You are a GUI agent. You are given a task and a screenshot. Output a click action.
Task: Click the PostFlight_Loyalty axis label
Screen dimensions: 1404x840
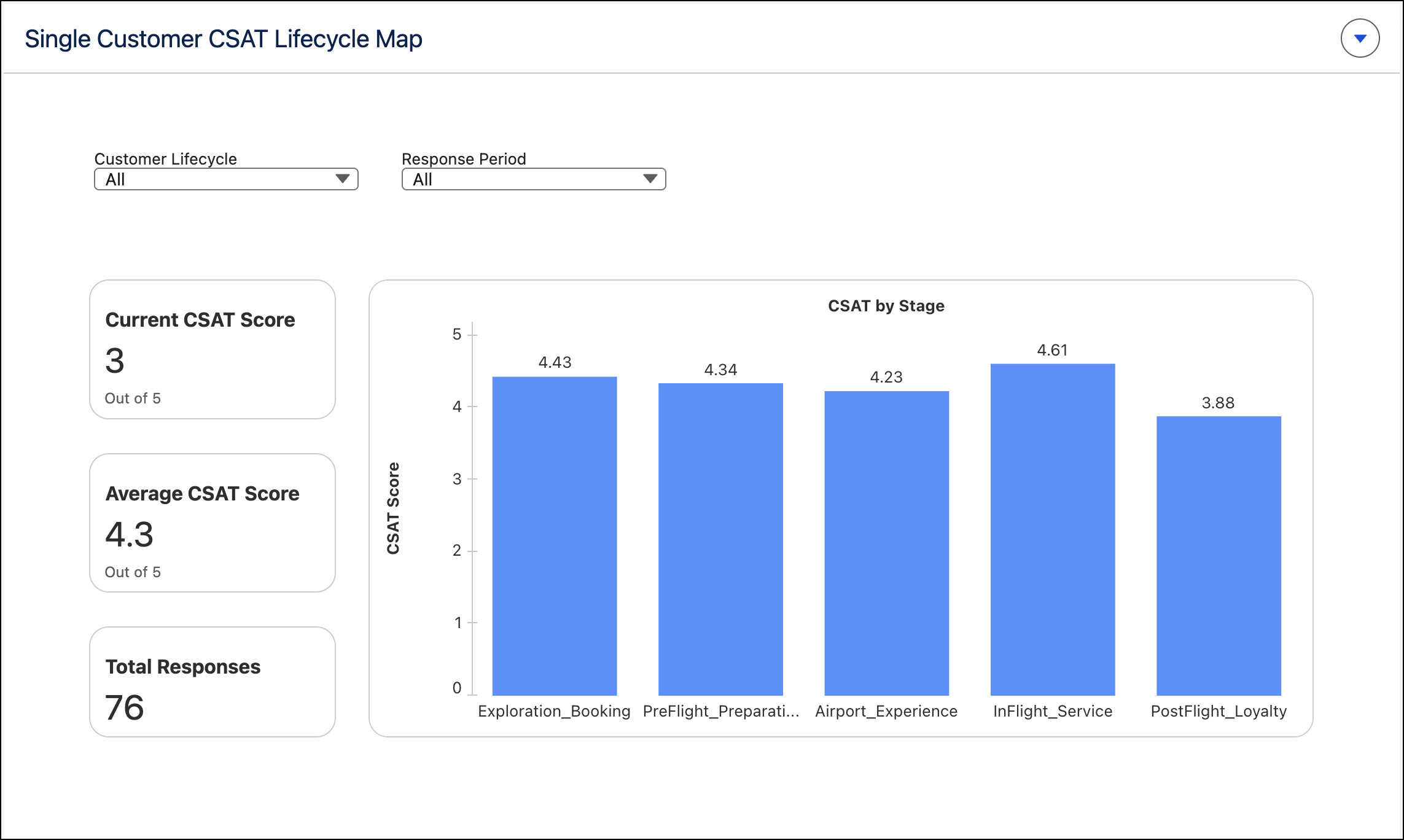1219,711
